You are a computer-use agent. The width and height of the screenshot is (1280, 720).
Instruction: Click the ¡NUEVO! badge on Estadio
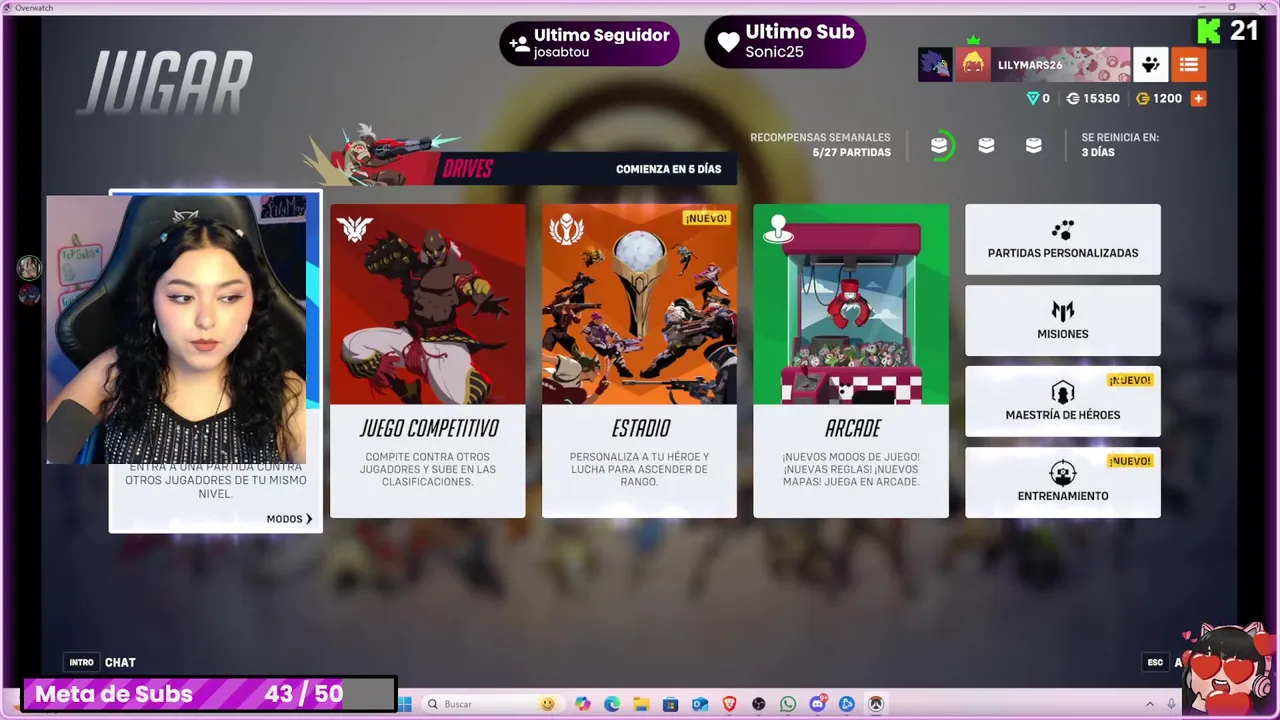pos(706,218)
